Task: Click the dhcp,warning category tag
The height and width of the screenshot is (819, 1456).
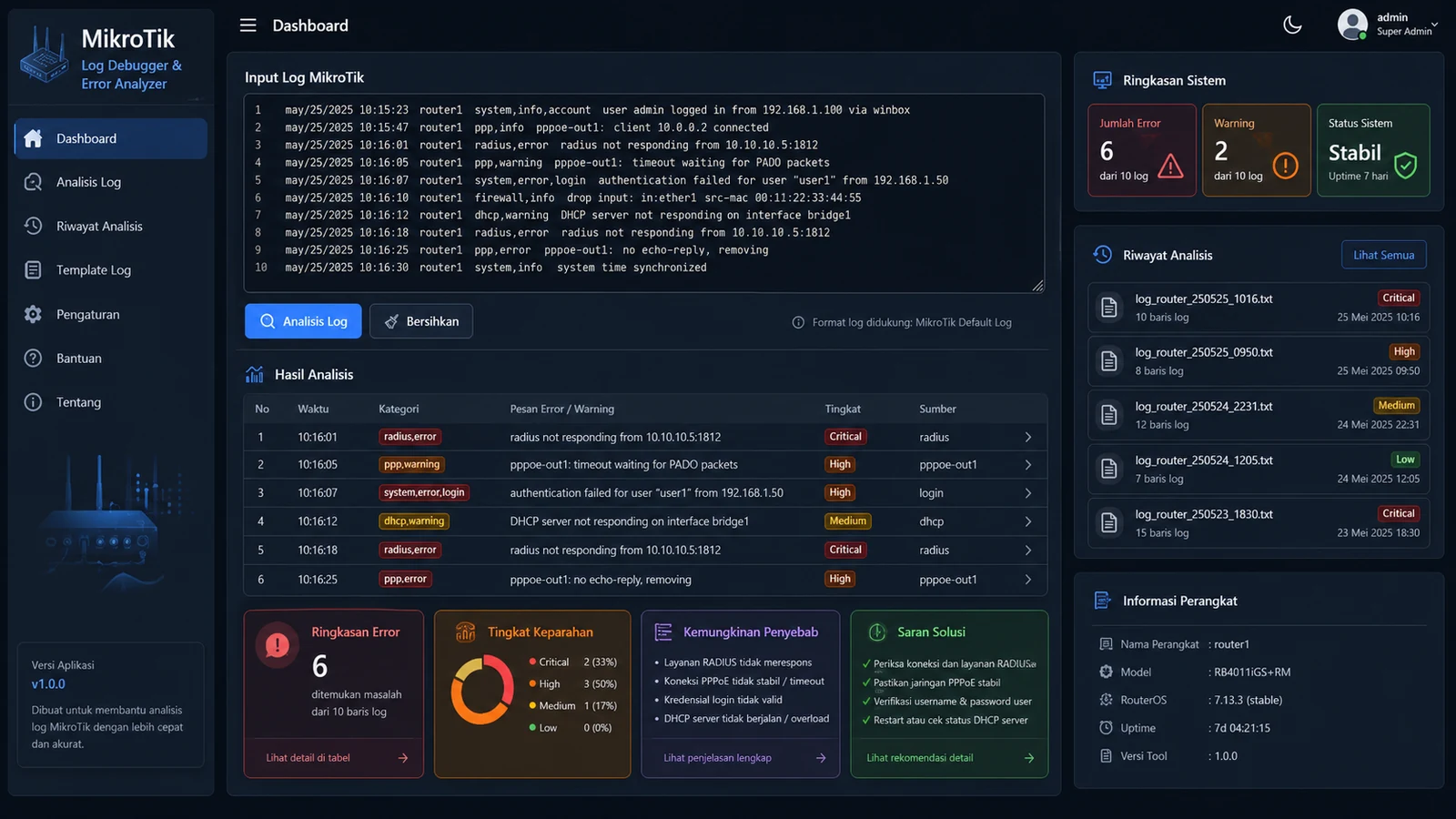Action: pos(414,521)
